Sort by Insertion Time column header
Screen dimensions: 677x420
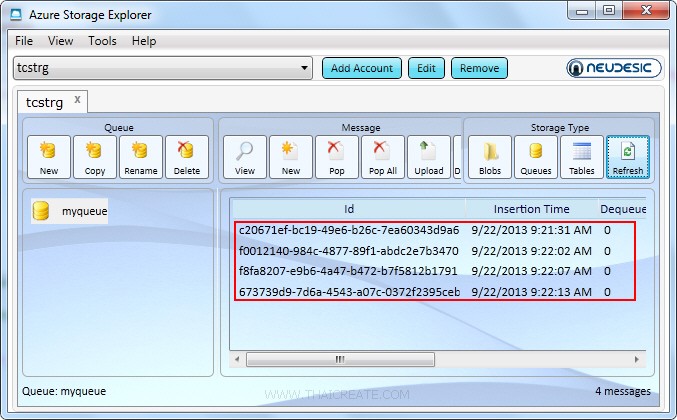pos(531,209)
